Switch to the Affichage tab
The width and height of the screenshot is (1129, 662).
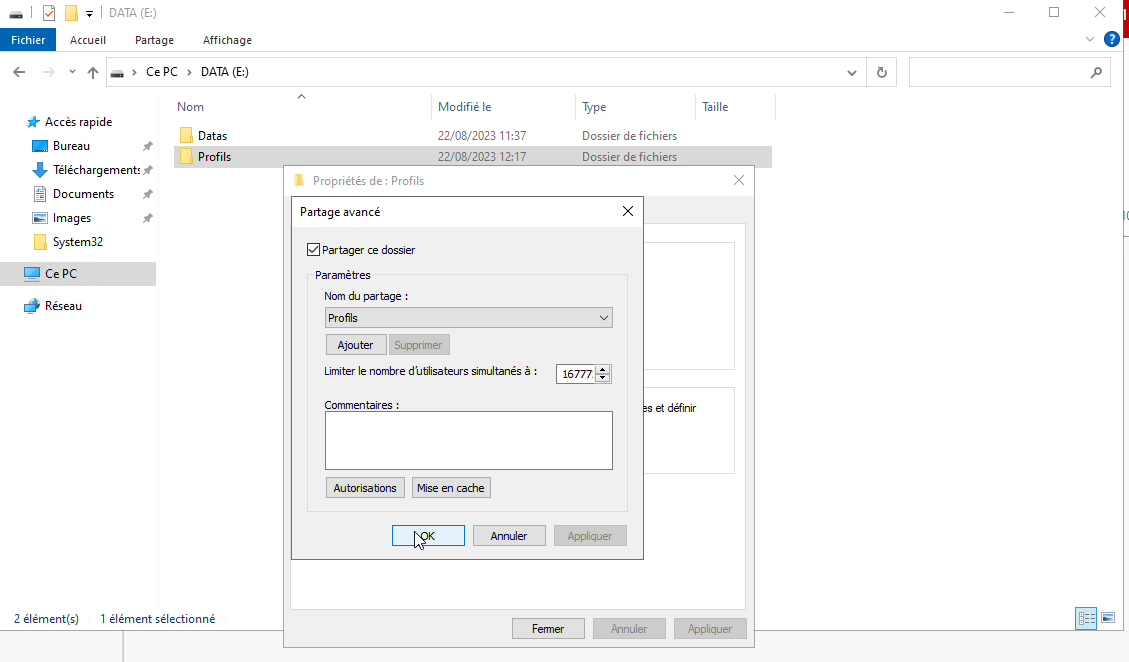(227, 40)
